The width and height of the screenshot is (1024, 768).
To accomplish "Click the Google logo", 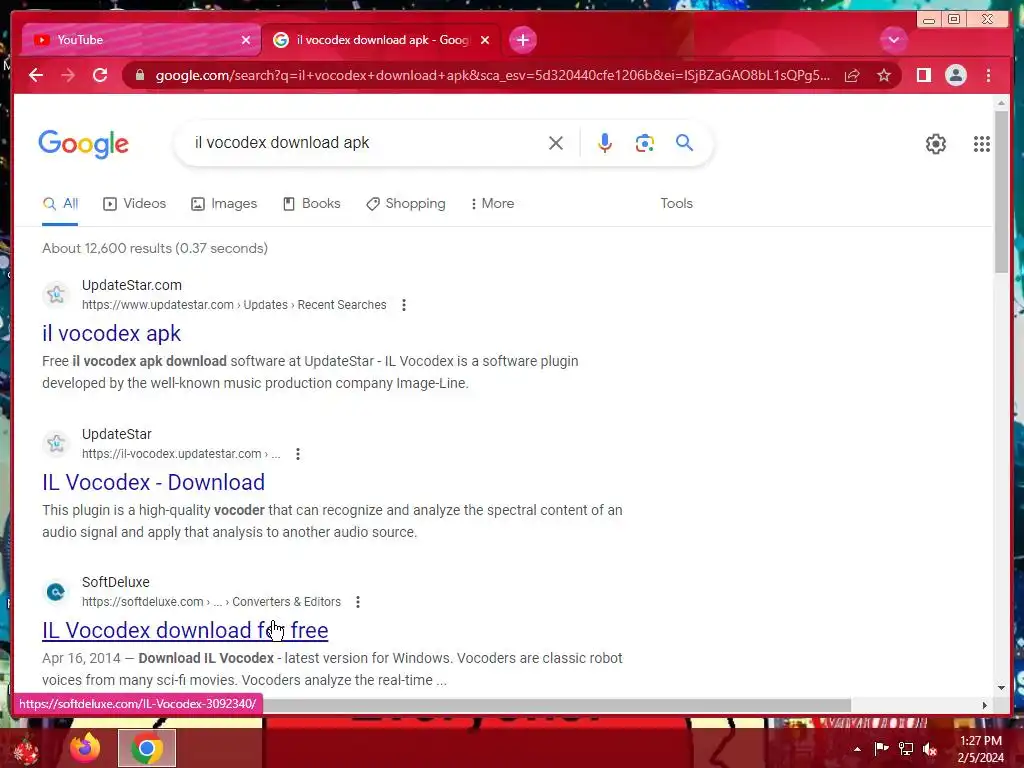I will 84,144.
